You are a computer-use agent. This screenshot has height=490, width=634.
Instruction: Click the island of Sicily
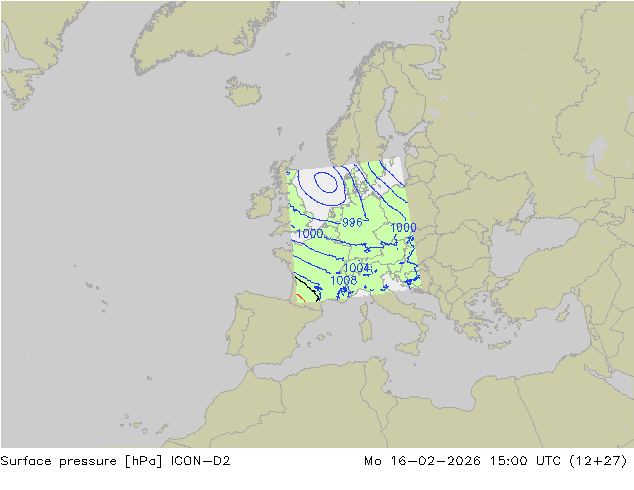pyautogui.click(x=410, y=348)
